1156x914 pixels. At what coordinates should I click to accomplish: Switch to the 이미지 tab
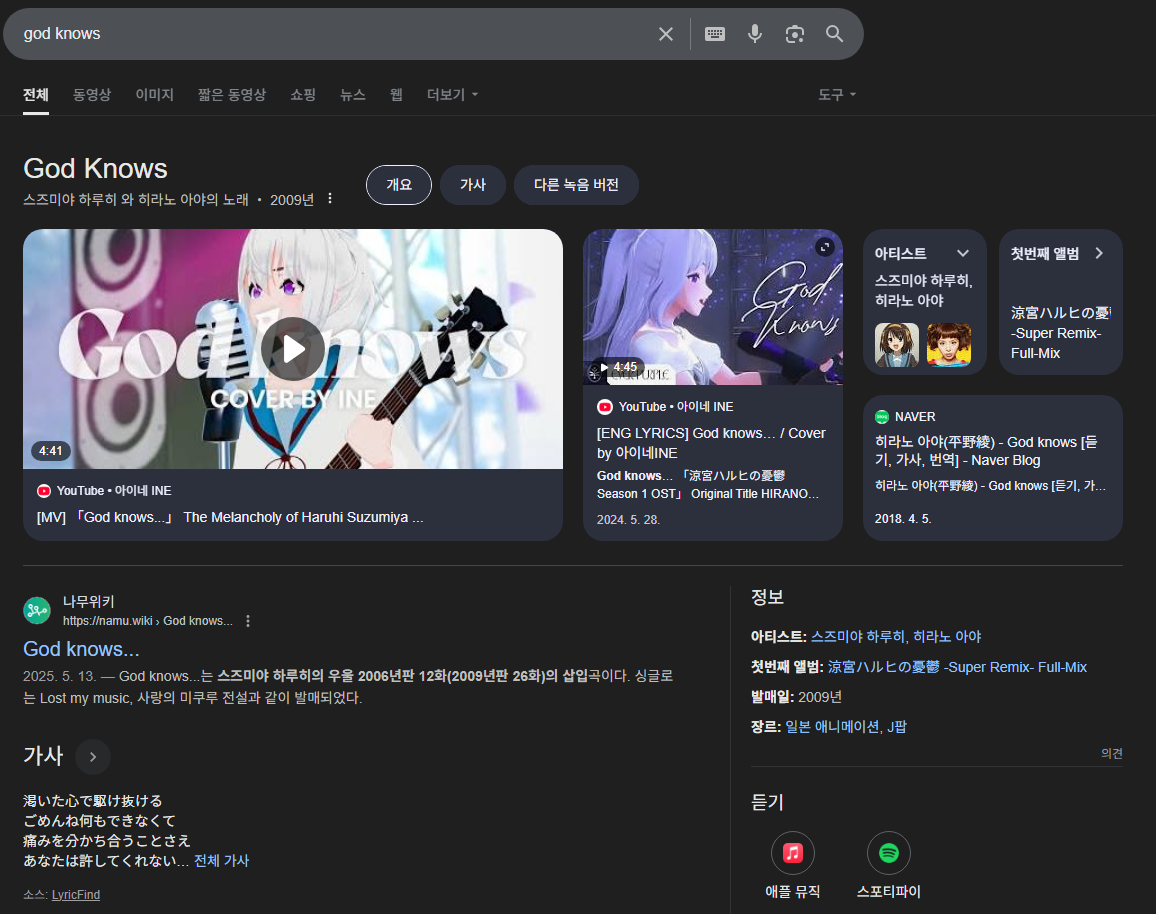(x=155, y=95)
